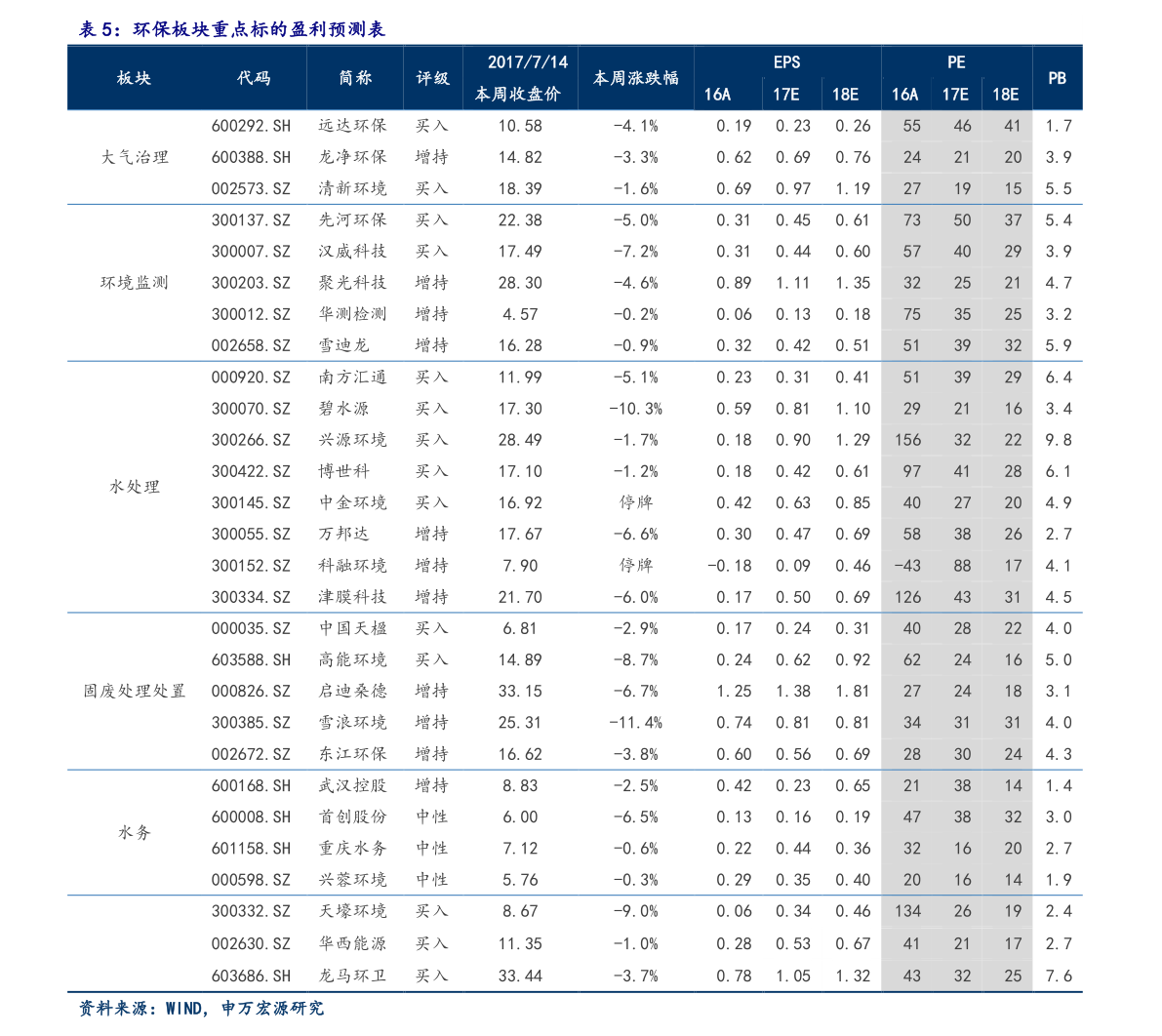Click the EPS header group
The width and height of the screenshot is (1162, 1036).
[x=786, y=62]
